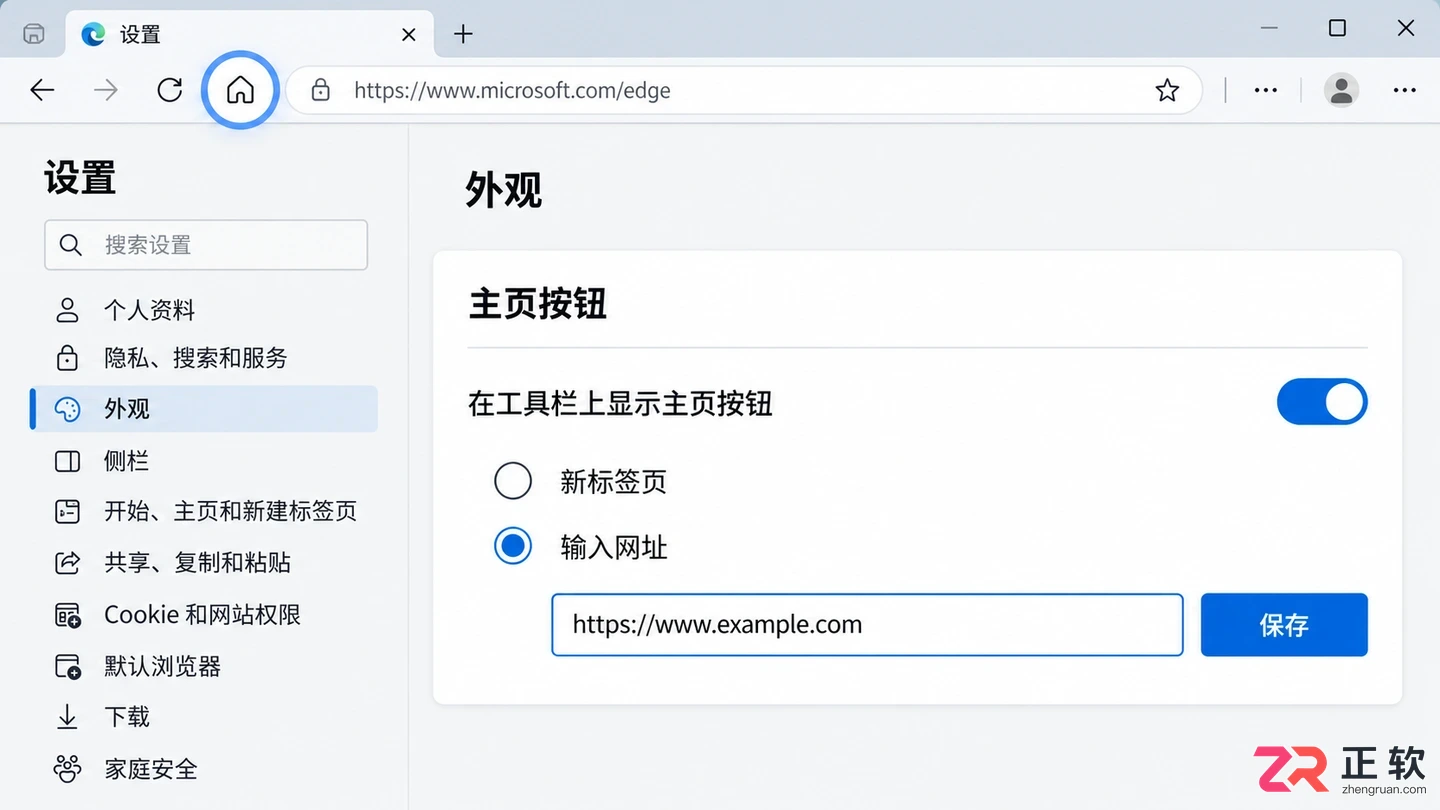Reload the page with refresh icon
Image resolution: width=1440 pixels, height=810 pixels.
[170, 90]
